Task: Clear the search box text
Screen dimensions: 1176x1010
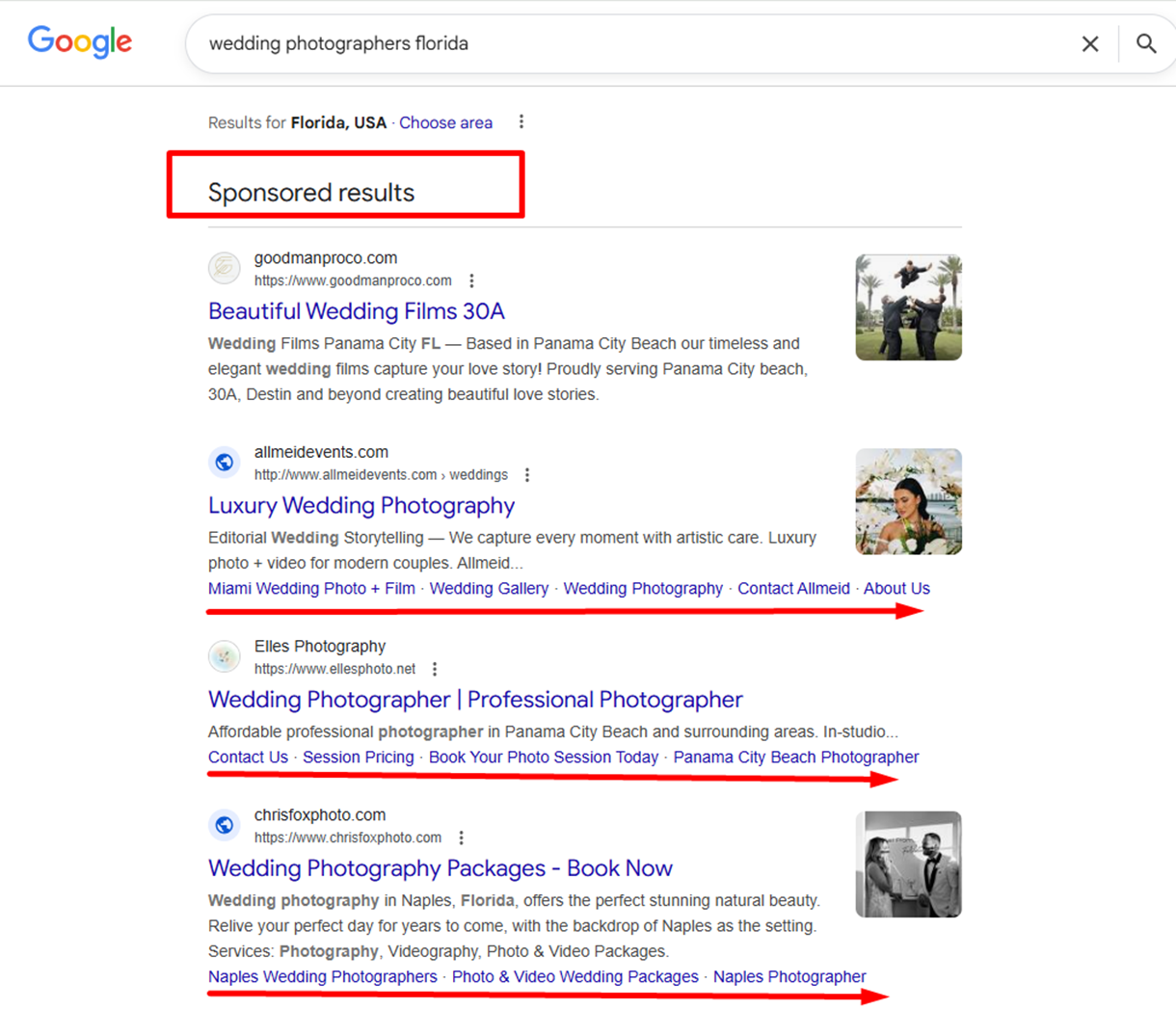Action: coord(1090,44)
